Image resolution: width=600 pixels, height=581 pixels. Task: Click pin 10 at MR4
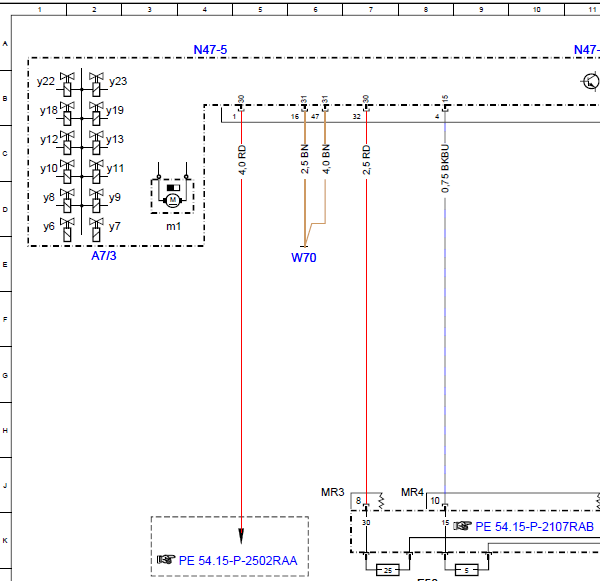click(435, 500)
